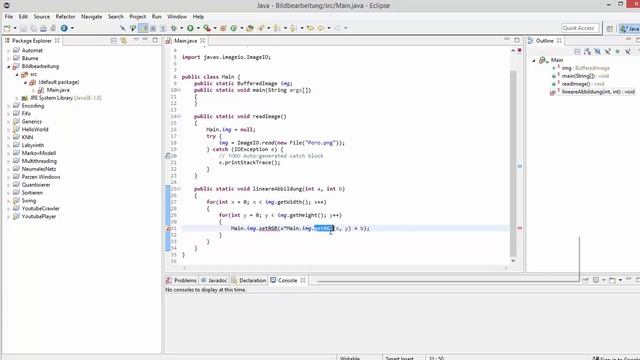Image resolution: width=640 pixels, height=360 pixels.
Task: Open the File menu
Action: pos(9,17)
